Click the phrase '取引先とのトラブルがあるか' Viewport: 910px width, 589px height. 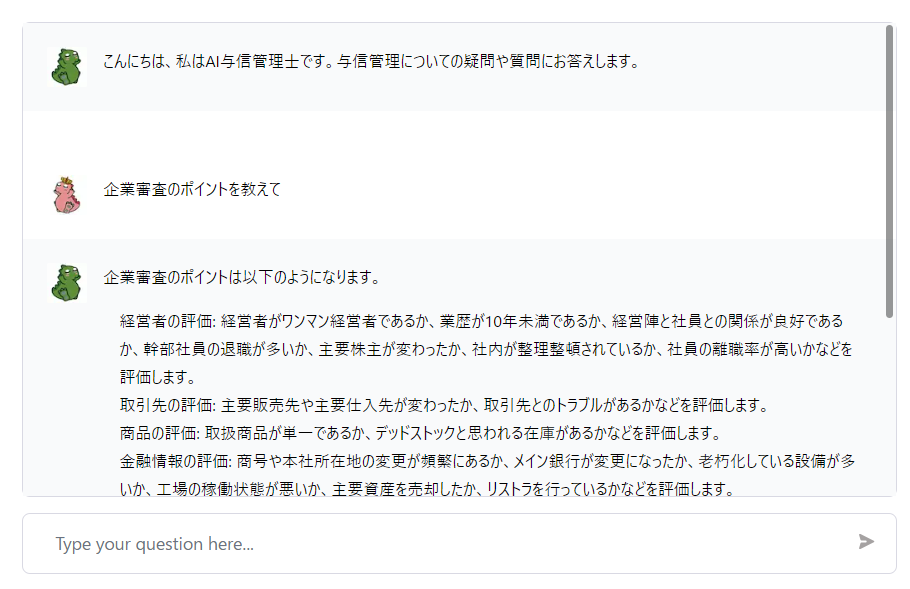coord(582,406)
